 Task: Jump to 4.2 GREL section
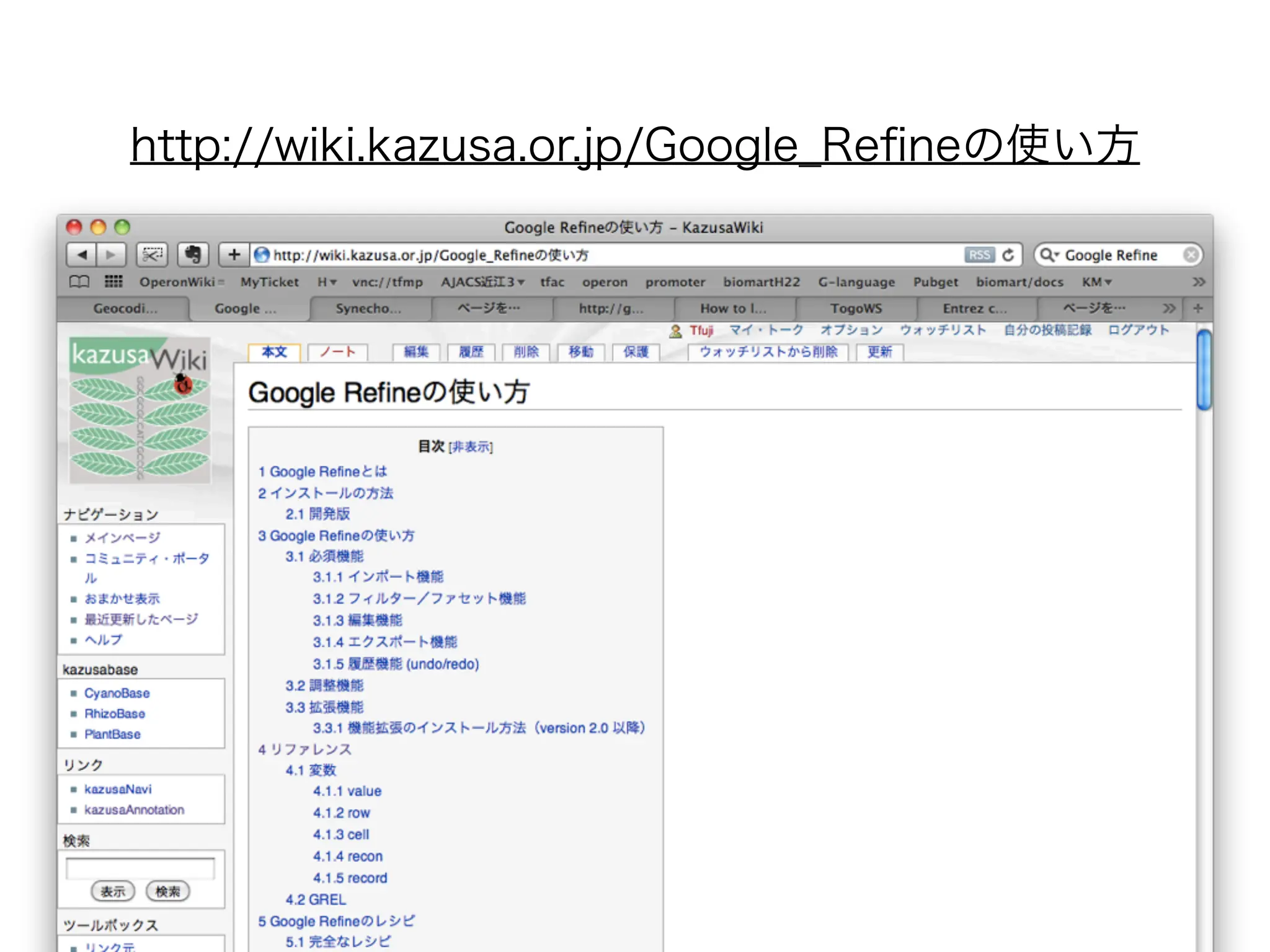pos(316,899)
